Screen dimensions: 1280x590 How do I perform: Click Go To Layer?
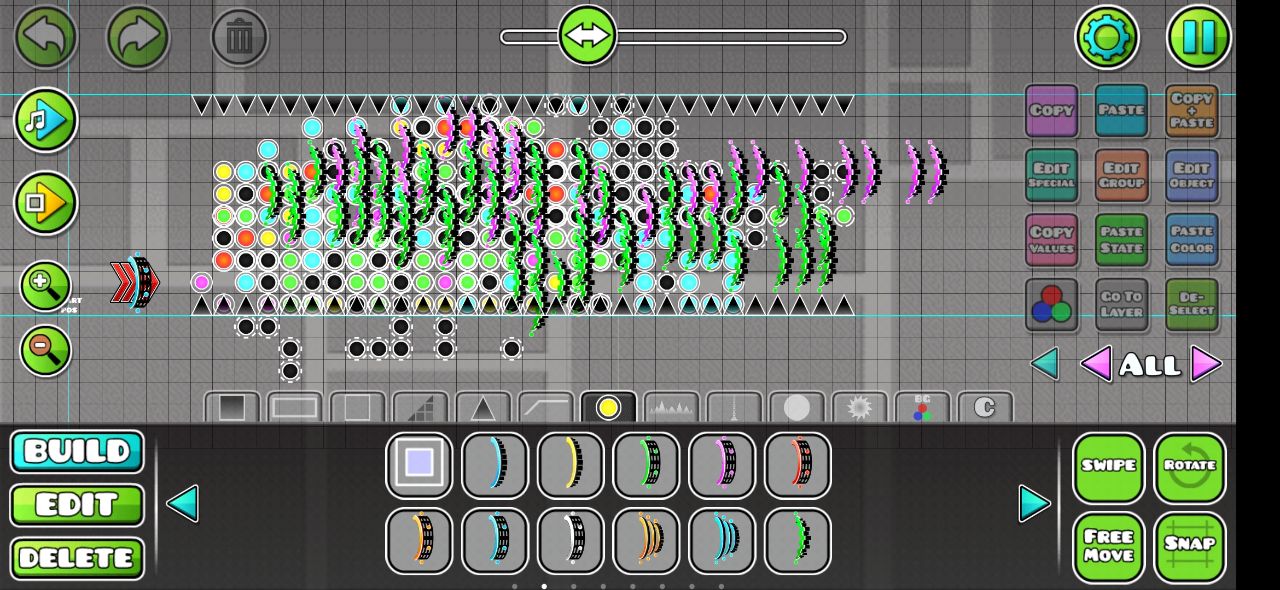(1121, 305)
